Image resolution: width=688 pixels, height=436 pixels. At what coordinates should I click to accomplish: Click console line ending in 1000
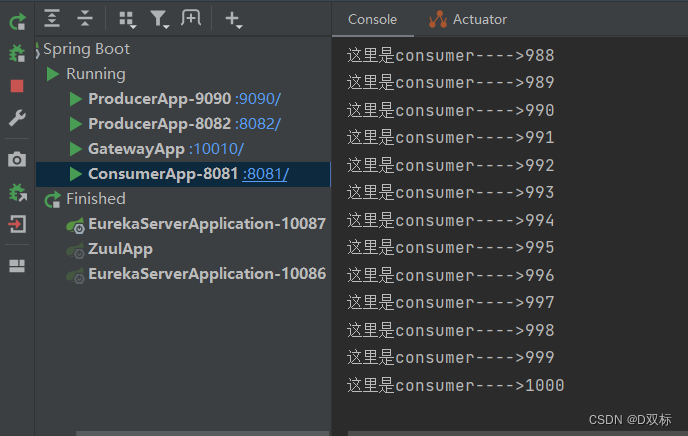455,386
